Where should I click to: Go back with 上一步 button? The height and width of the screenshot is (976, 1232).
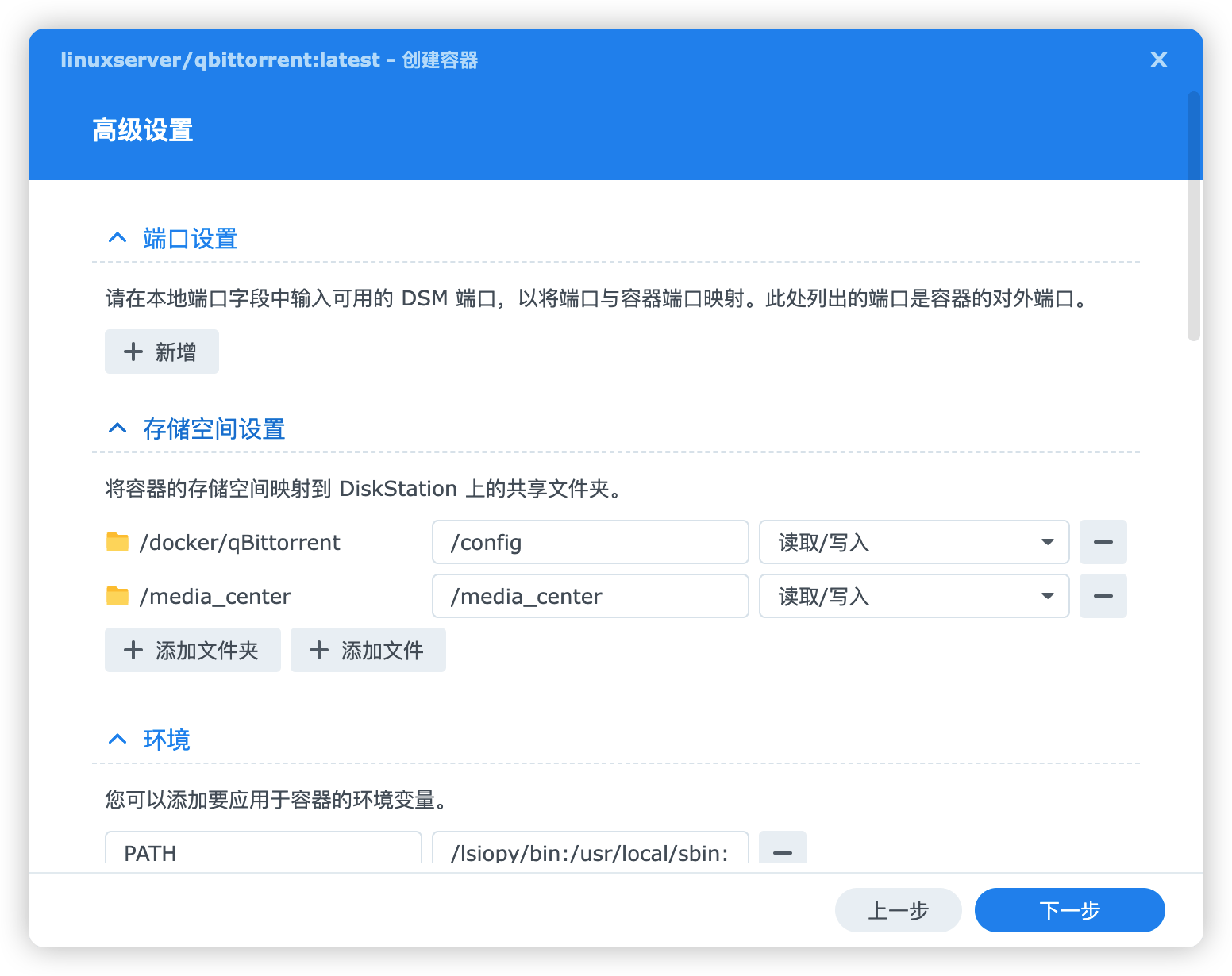pyautogui.click(x=898, y=910)
